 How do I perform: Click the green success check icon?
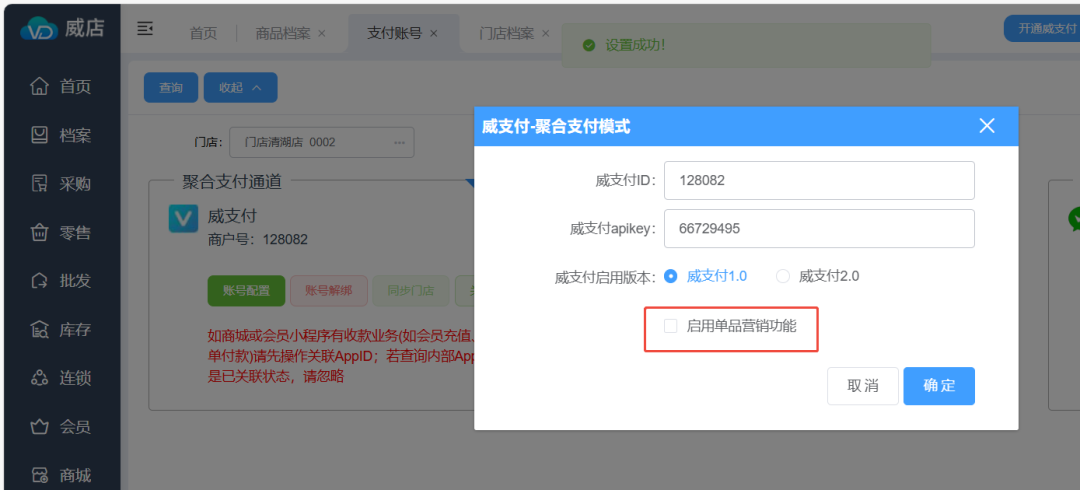pyautogui.click(x=588, y=45)
